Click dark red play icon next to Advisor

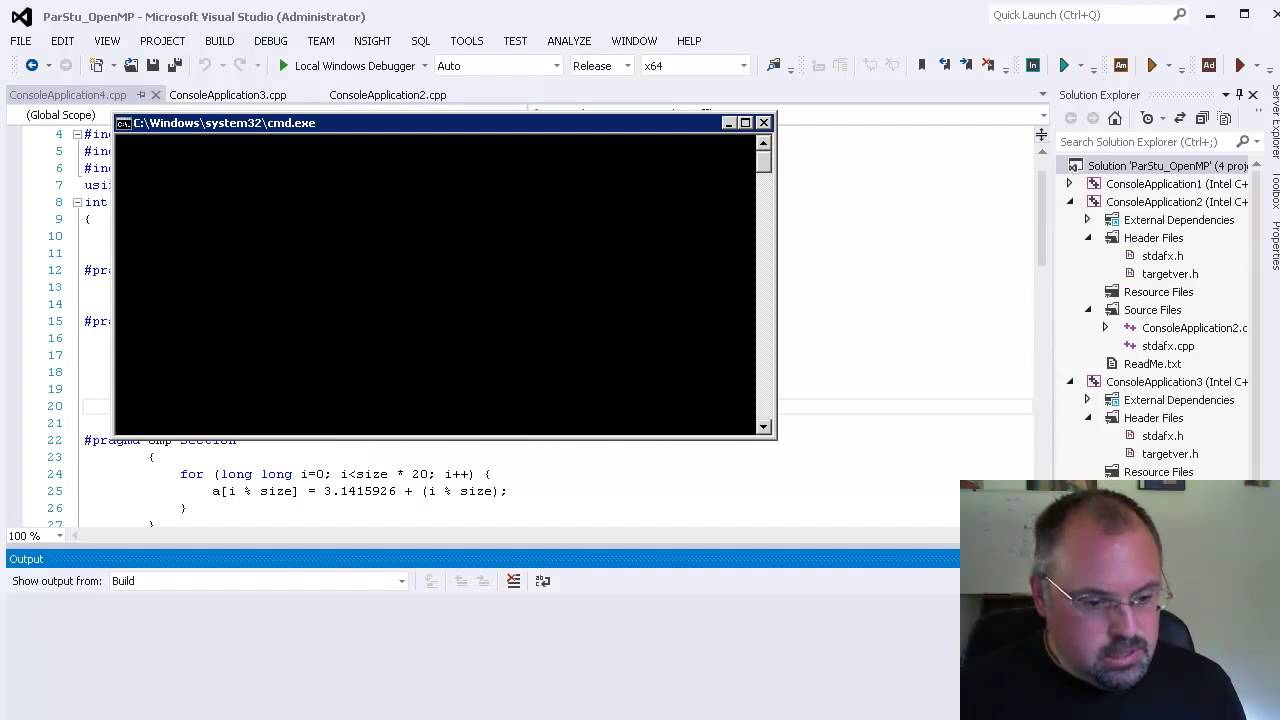click(x=1240, y=65)
